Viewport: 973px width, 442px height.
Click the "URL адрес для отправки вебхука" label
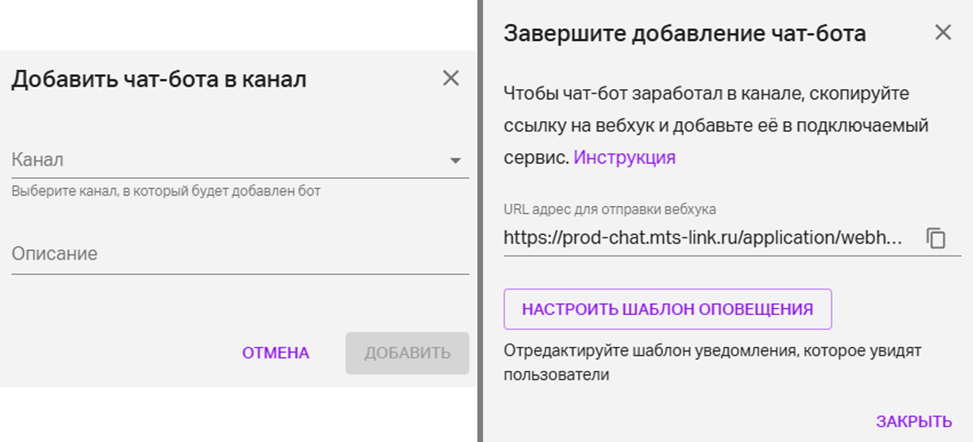click(x=610, y=209)
